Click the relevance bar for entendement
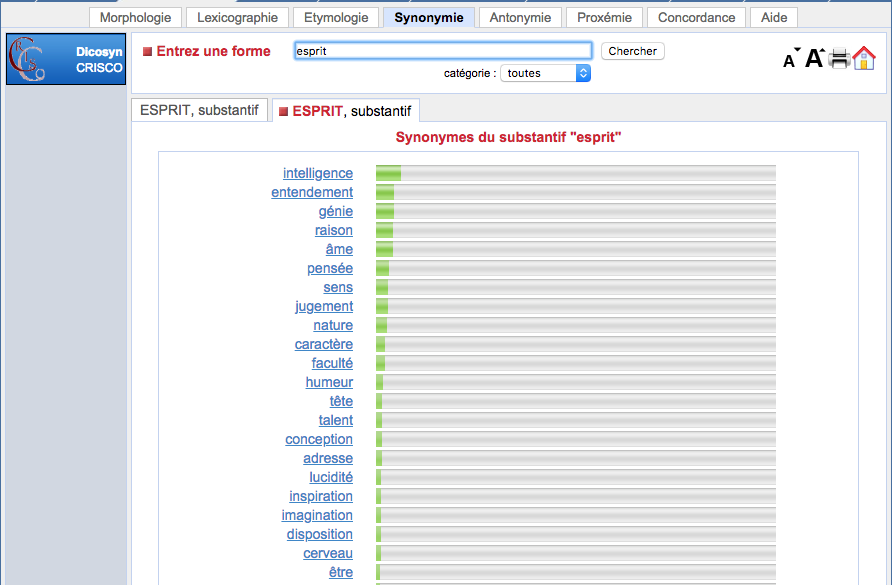Screen dimensions: 893x585 [x=576, y=192]
